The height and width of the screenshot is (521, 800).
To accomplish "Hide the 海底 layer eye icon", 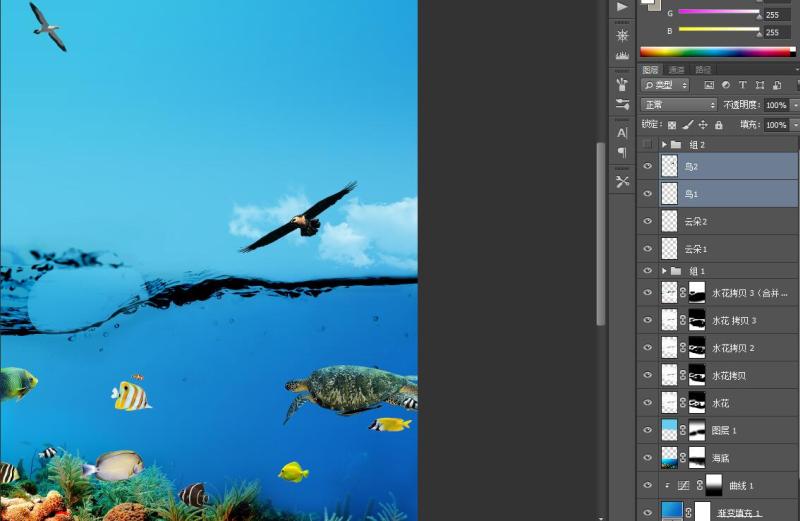I will [x=647, y=458].
